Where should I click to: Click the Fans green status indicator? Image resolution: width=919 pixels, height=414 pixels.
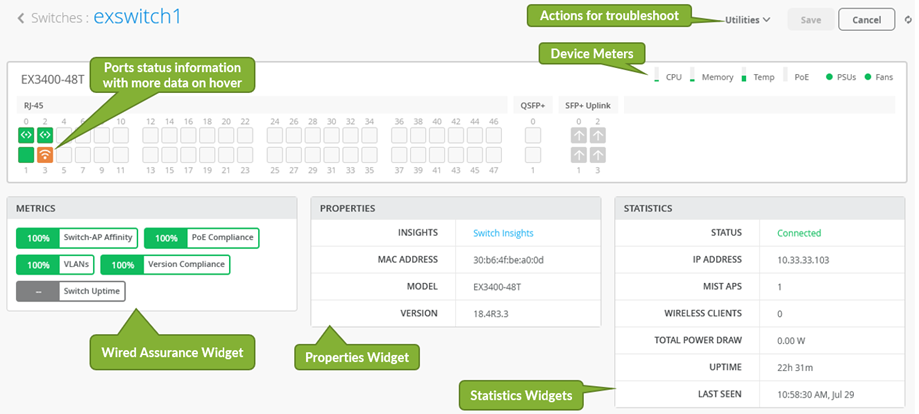point(867,76)
